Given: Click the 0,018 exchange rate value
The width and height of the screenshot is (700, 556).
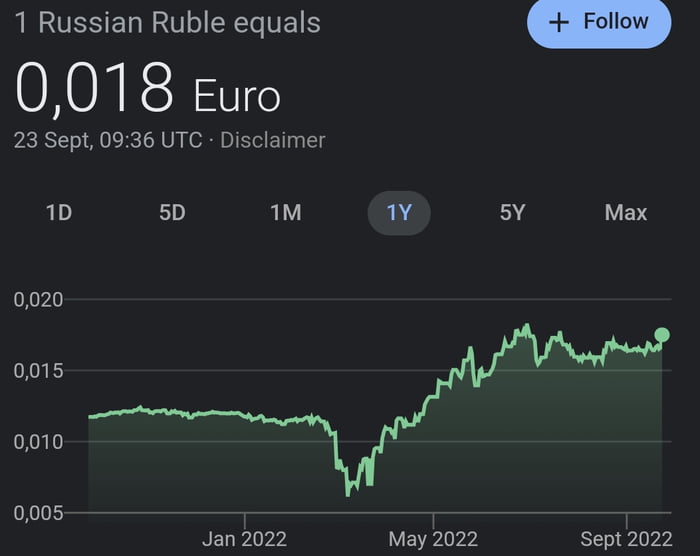Looking at the screenshot, I should coord(95,88).
